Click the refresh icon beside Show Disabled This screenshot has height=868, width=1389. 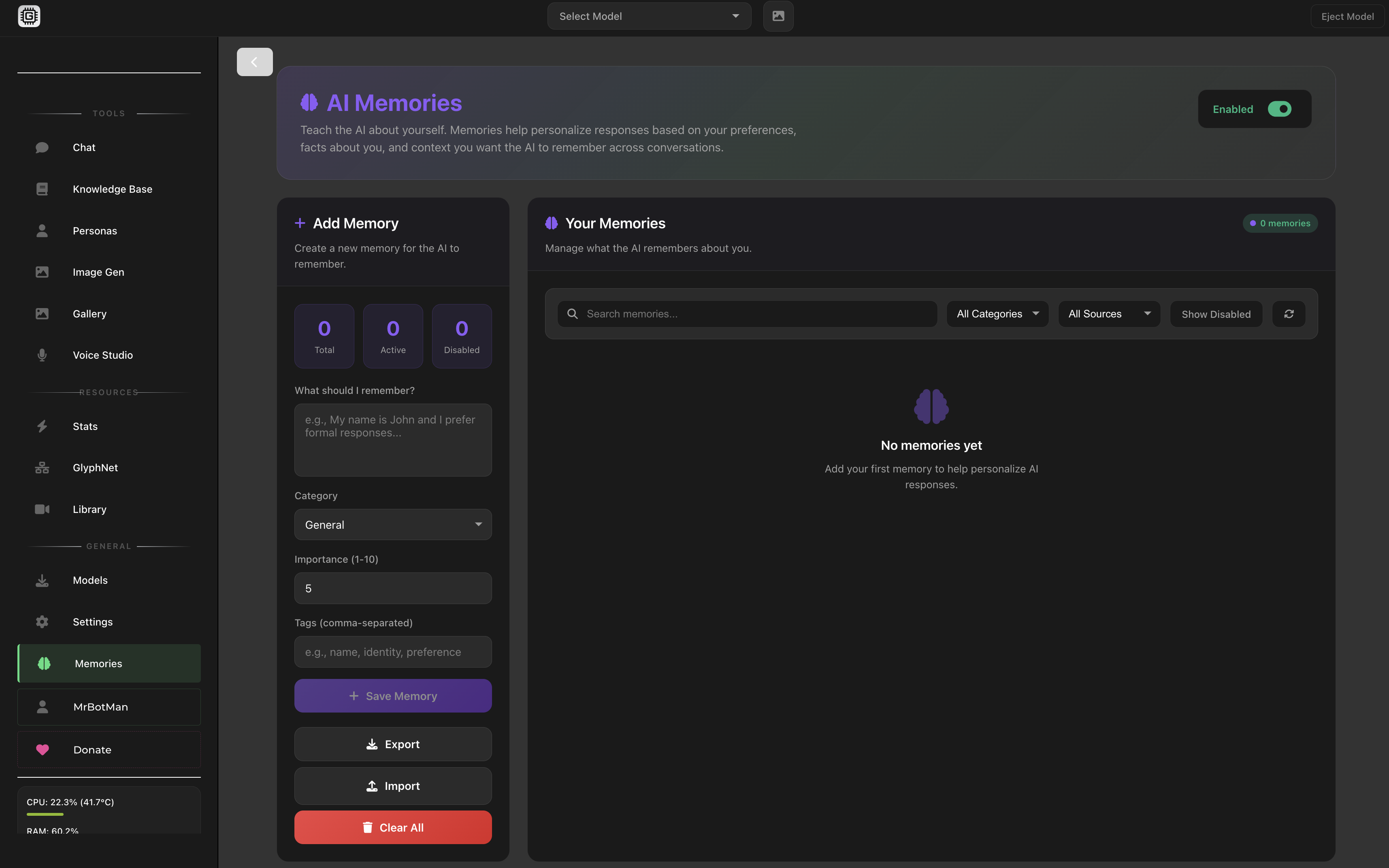1289,313
